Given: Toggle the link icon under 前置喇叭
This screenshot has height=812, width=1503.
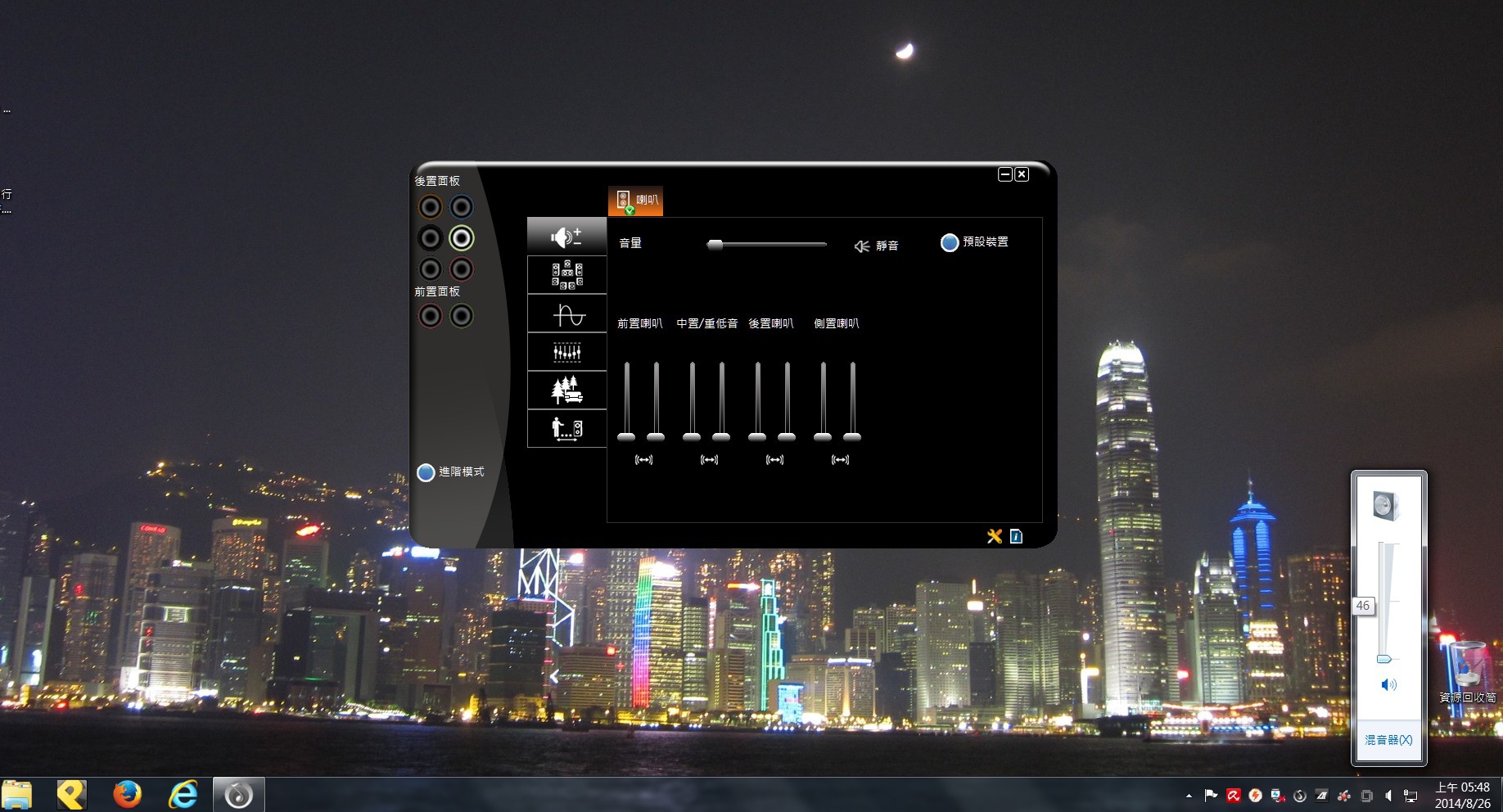Looking at the screenshot, I should [643, 460].
